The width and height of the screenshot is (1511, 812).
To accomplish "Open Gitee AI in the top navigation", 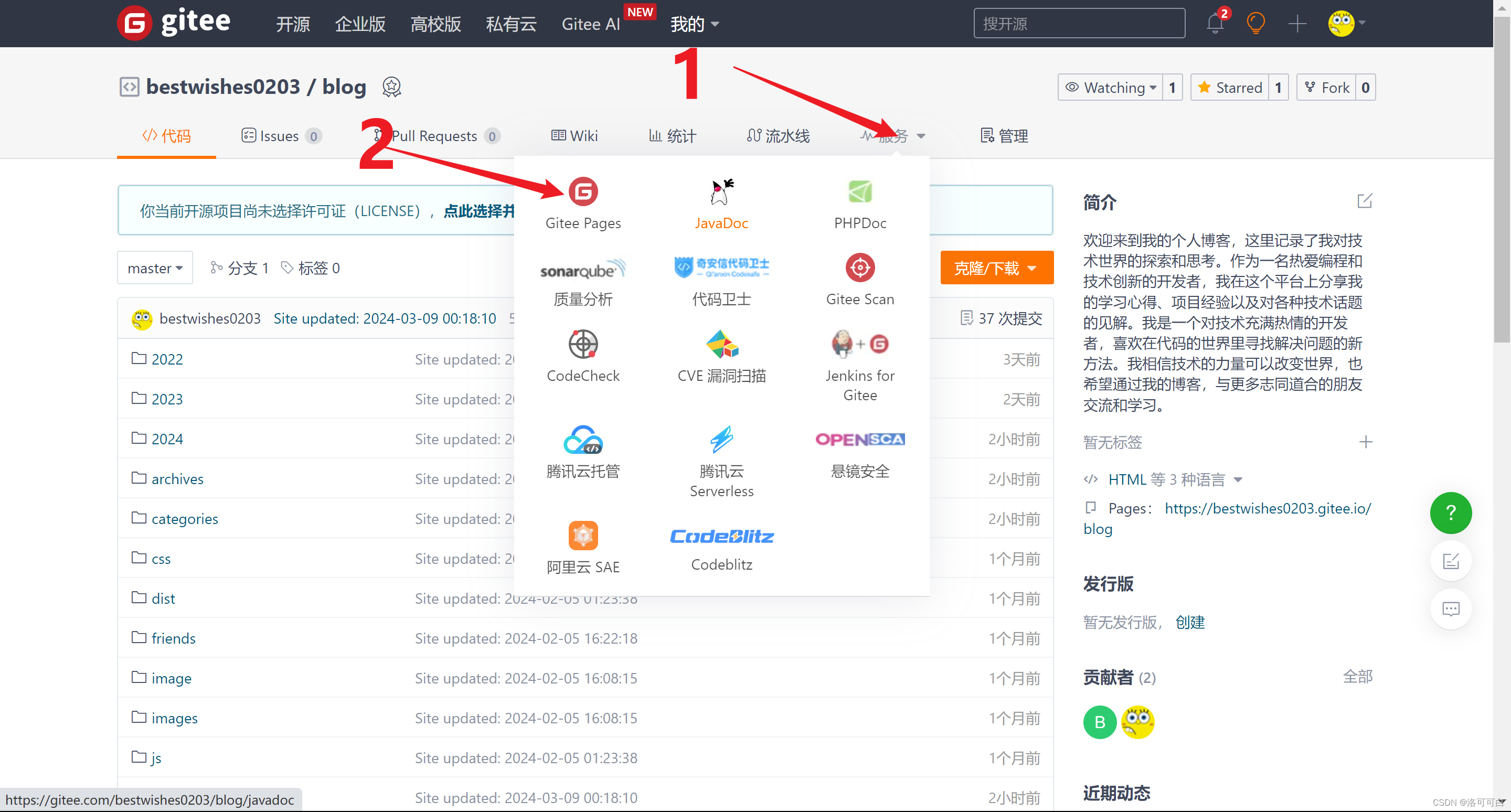I will 591,24.
